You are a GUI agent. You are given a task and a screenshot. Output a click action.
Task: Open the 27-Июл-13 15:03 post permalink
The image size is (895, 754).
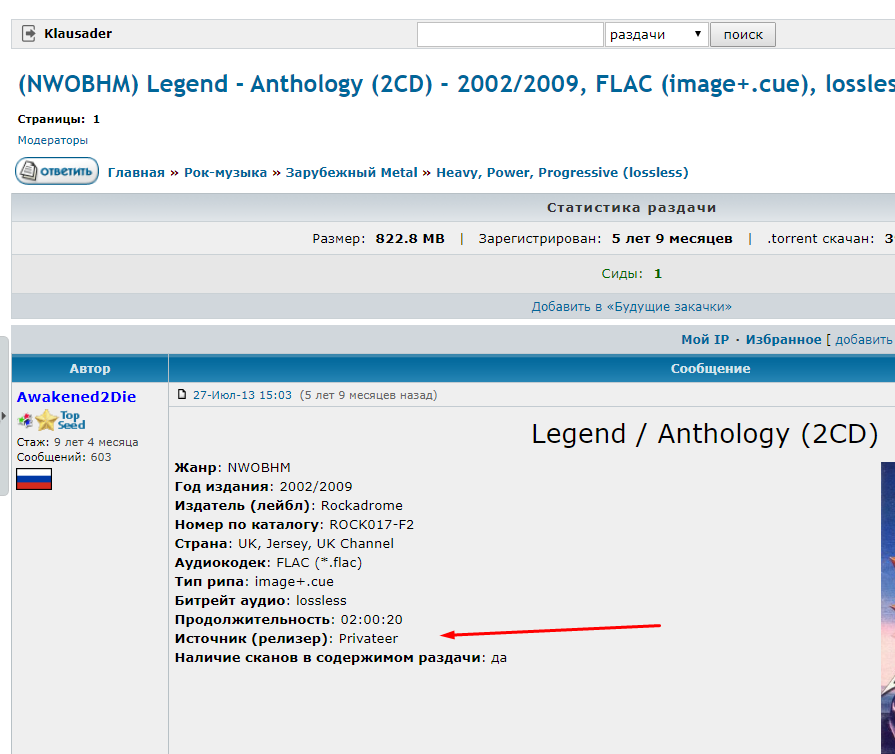click(x=242, y=395)
